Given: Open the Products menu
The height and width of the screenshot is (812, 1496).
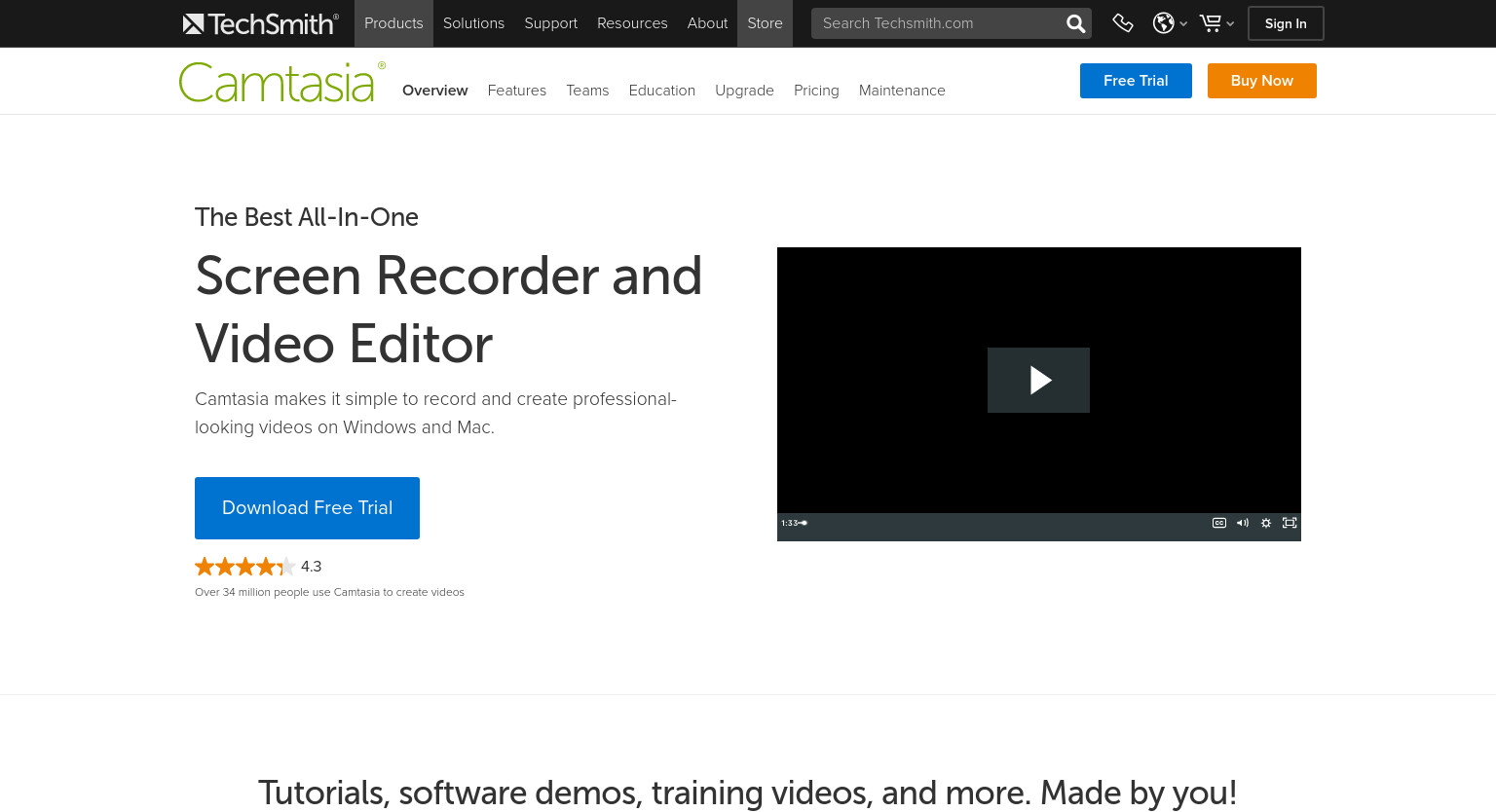Looking at the screenshot, I should [x=393, y=23].
